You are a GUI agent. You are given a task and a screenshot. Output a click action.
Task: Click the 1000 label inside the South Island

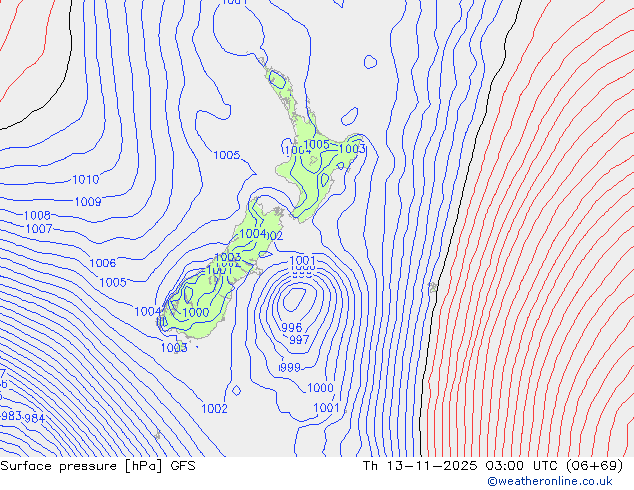tap(196, 313)
